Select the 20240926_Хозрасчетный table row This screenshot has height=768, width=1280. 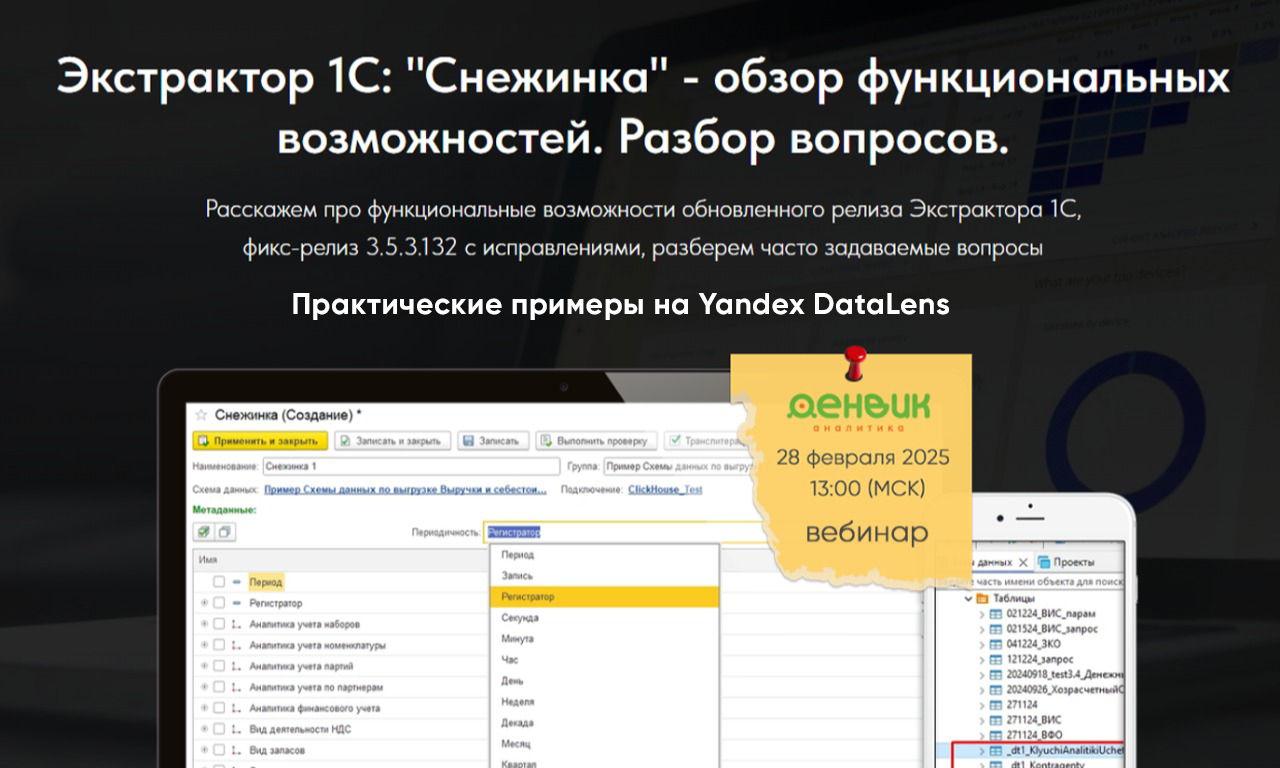click(x=1057, y=690)
